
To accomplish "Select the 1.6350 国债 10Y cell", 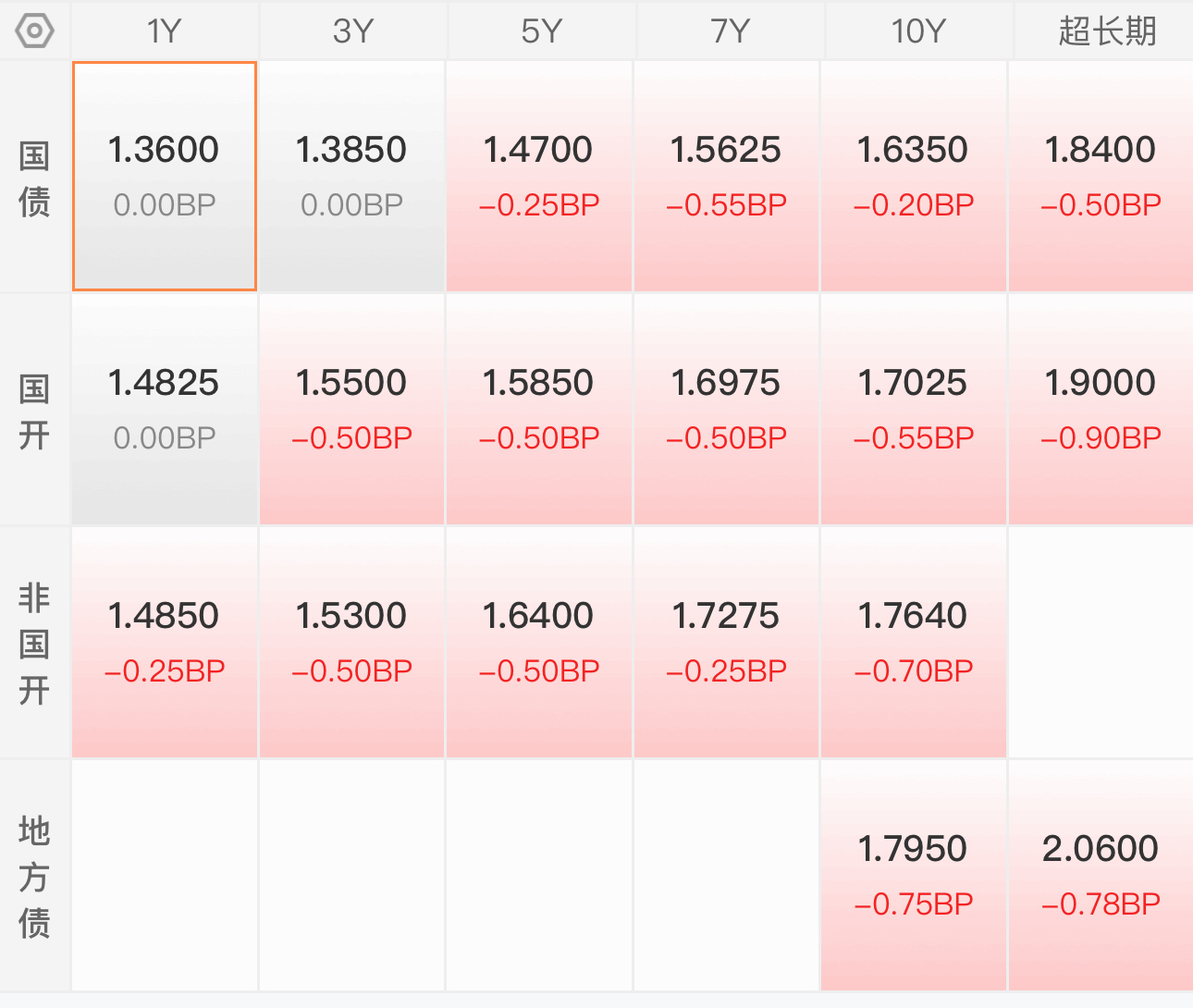I will click(914, 177).
